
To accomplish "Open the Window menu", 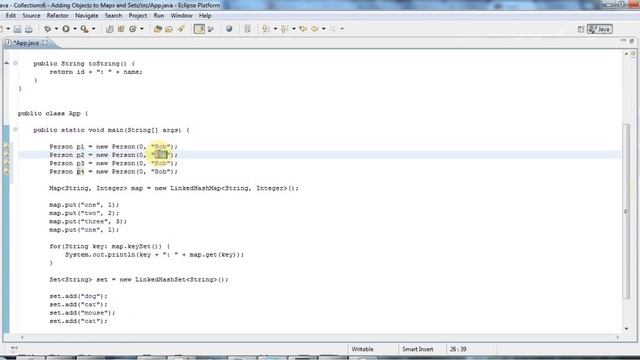I will [x=181, y=16].
